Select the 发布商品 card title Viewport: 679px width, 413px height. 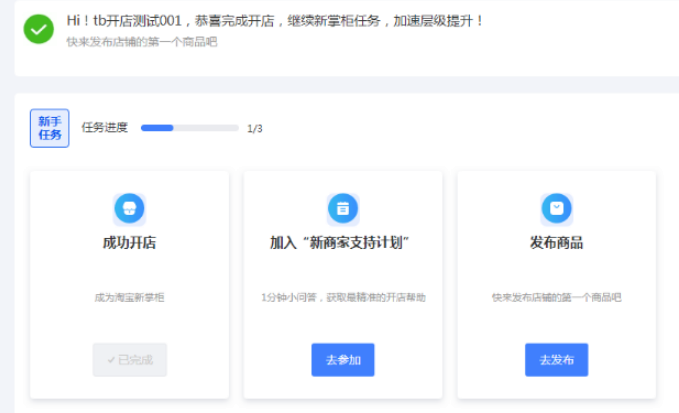[x=556, y=243]
